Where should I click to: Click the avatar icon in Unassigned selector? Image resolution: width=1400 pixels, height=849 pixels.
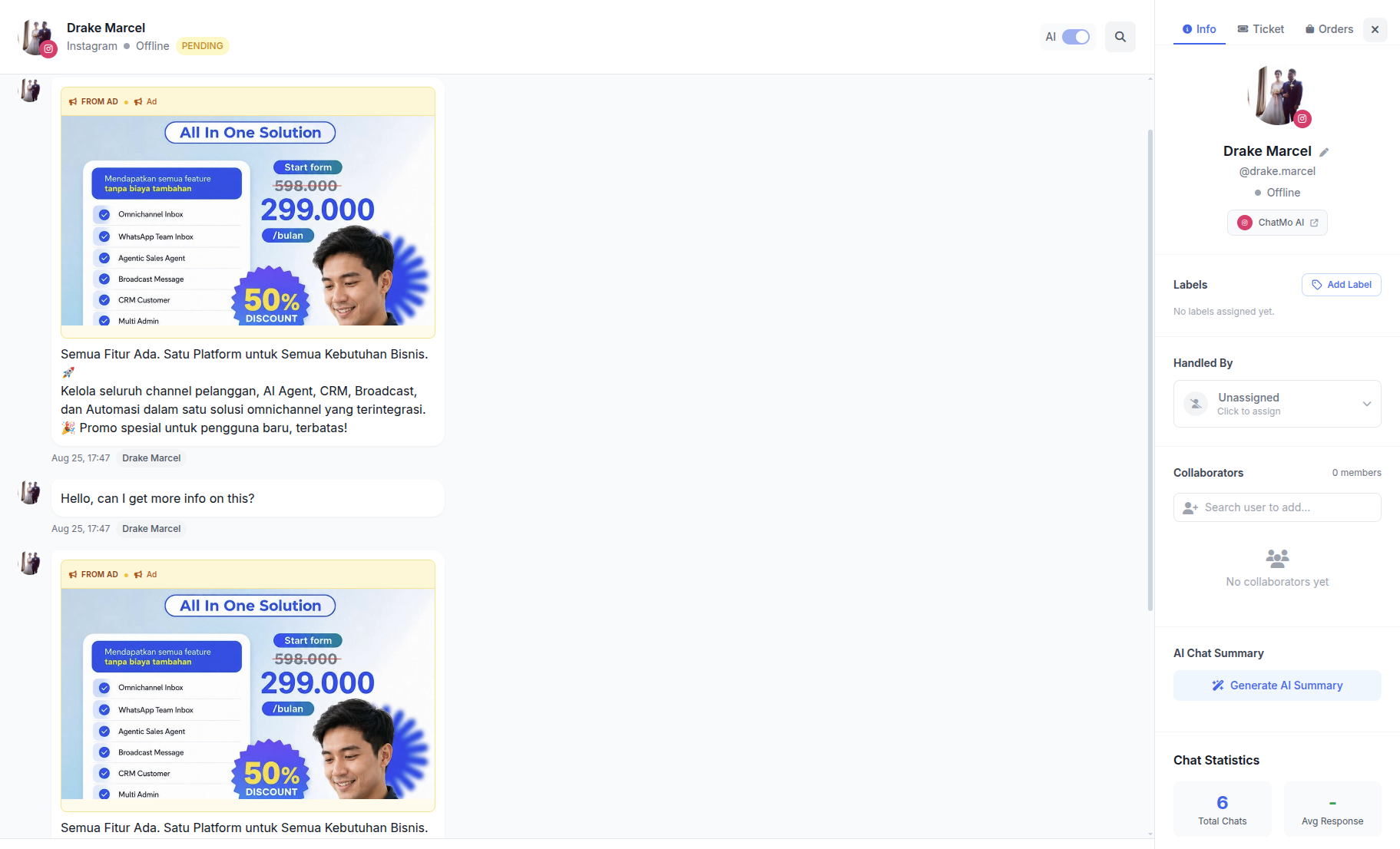click(1196, 404)
